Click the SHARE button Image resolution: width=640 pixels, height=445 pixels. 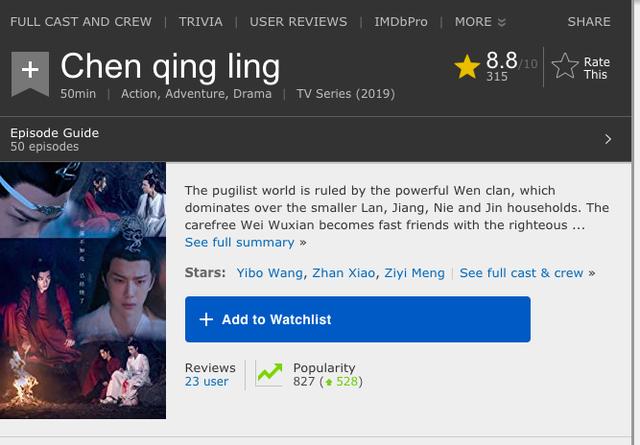589,21
